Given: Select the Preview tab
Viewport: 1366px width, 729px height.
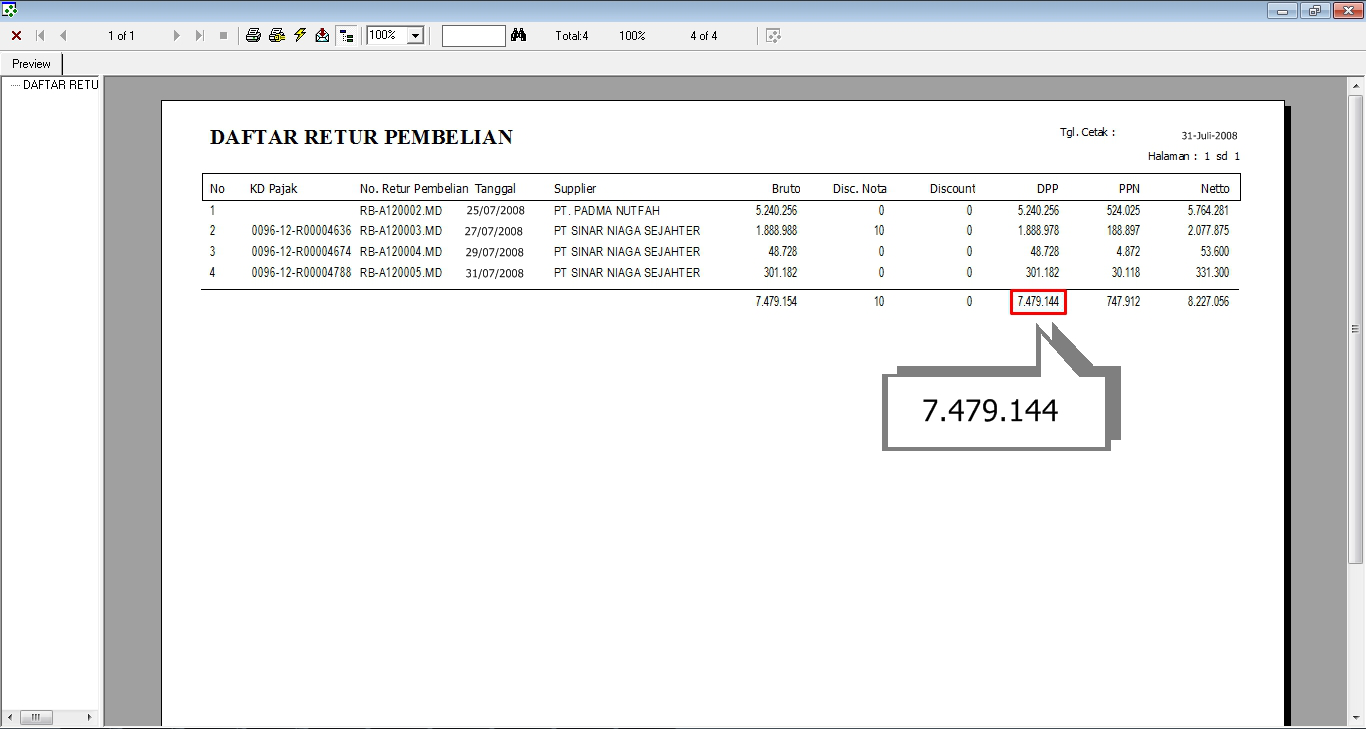Looking at the screenshot, I should click(x=32, y=64).
